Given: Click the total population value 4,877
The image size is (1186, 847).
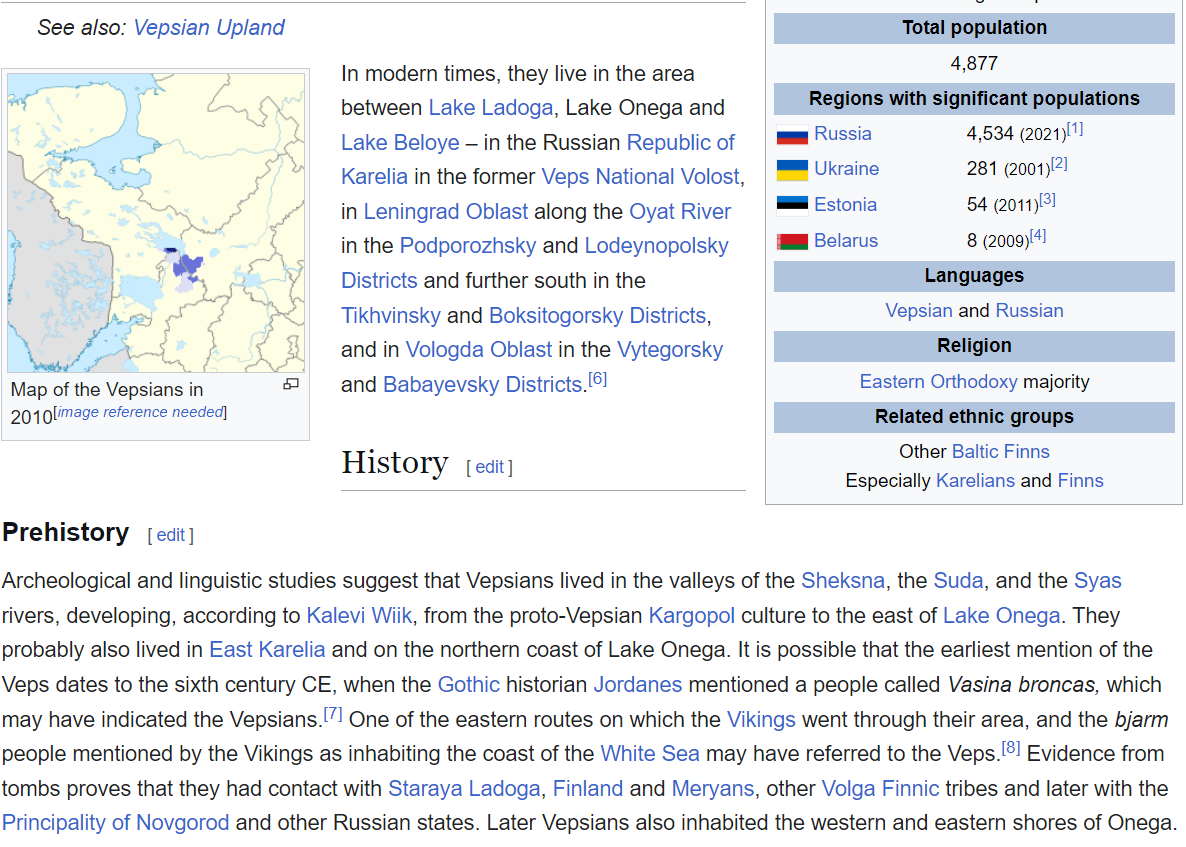Looking at the screenshot, I should tap(974, 63).
